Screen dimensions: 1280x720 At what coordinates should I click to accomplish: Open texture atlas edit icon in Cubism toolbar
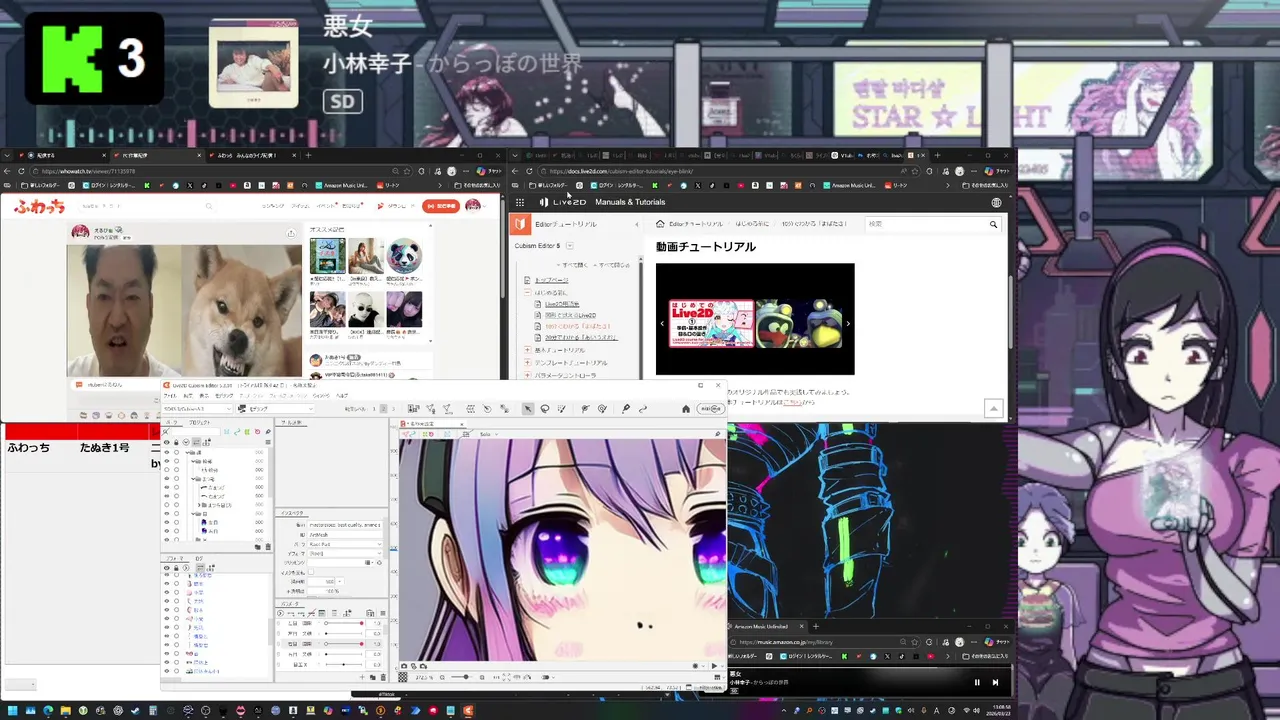[414, 409]
